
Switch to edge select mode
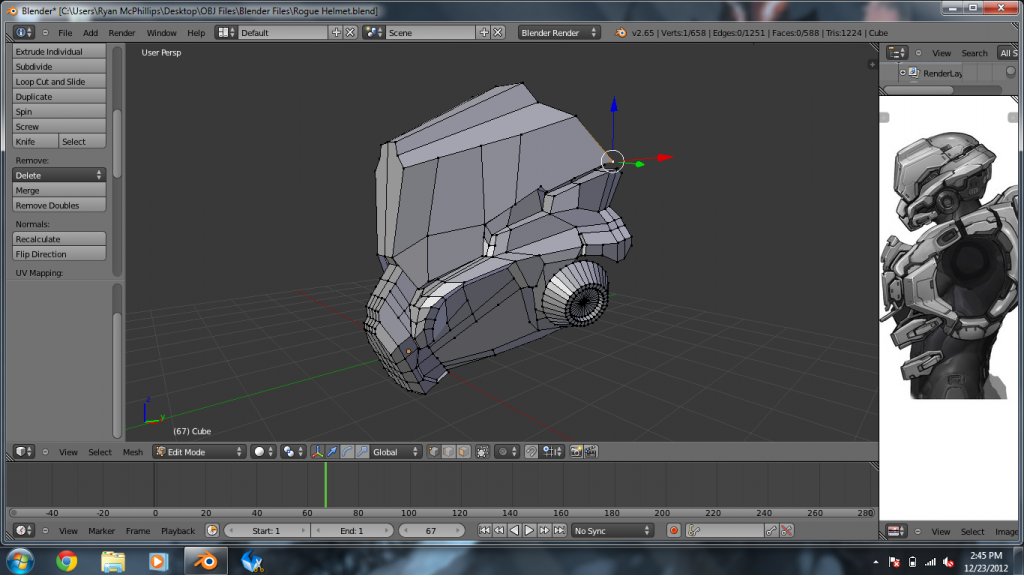coord(449,452)
